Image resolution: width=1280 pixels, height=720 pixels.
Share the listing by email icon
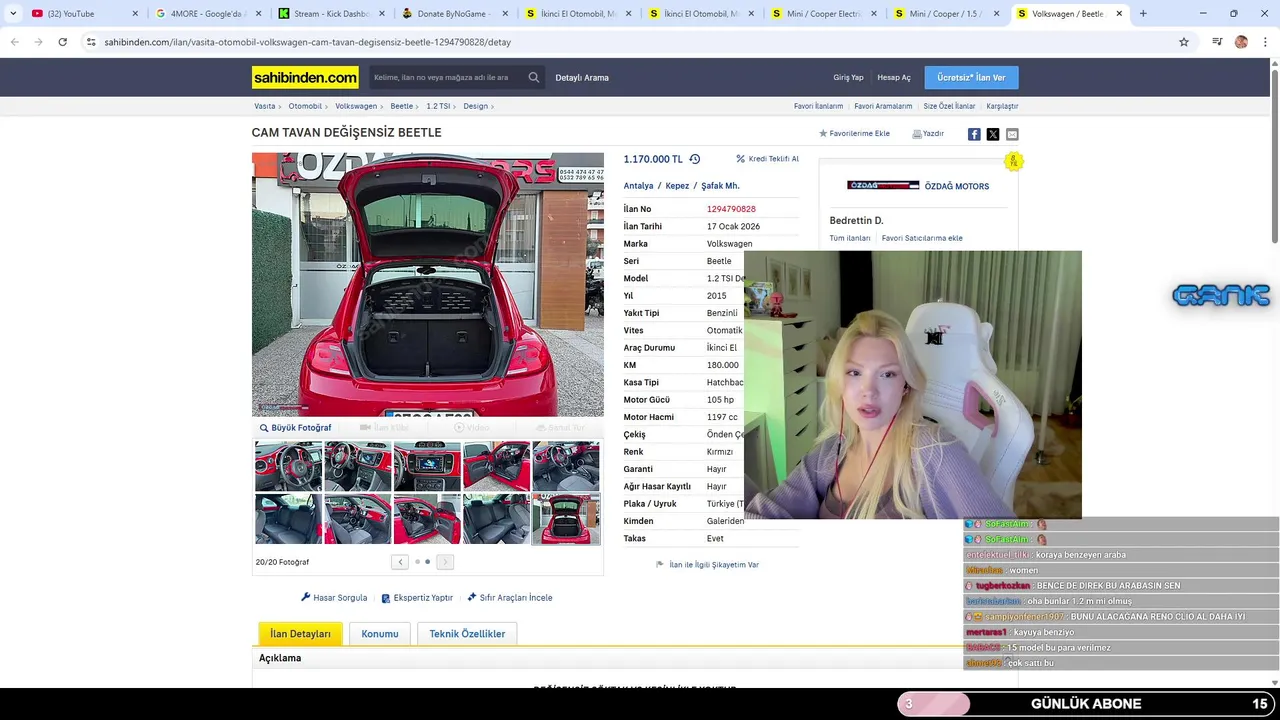point(1012,134)
